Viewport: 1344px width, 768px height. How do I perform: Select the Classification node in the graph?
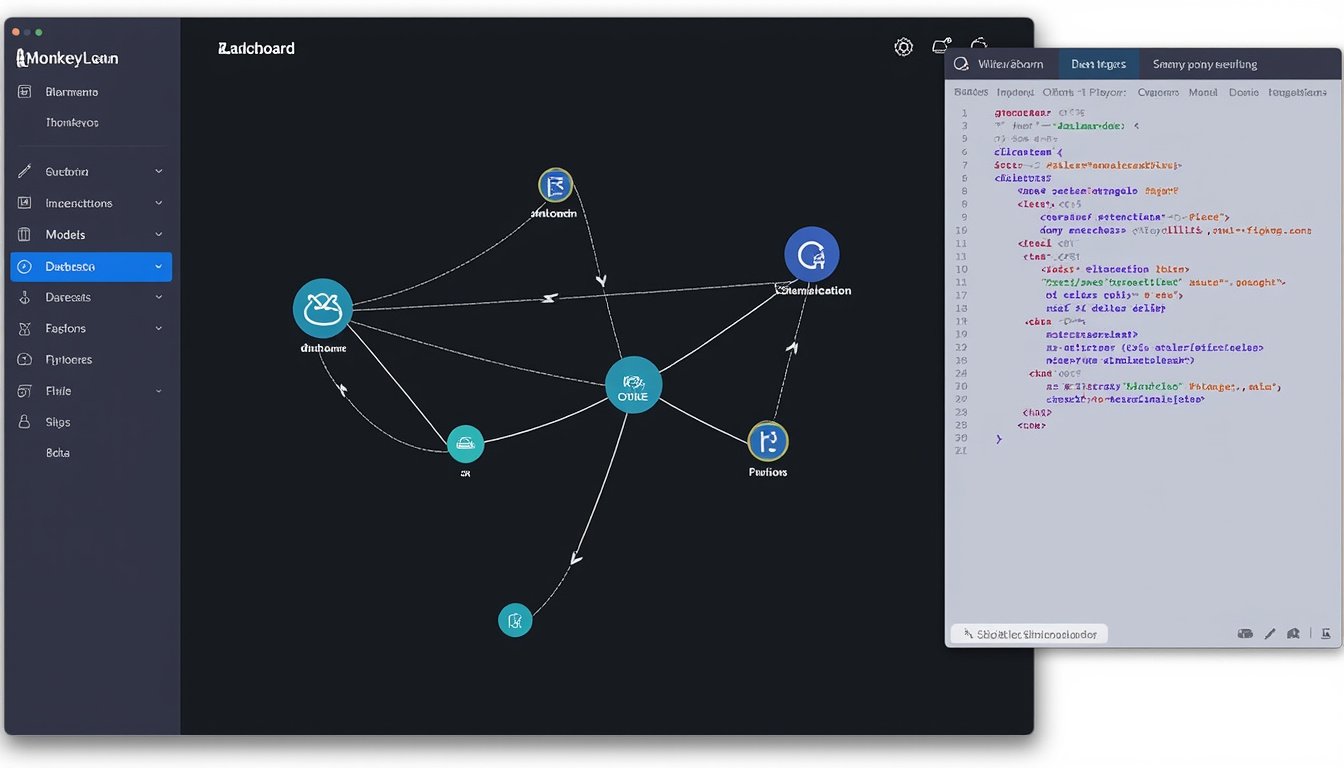pos(812,256)
